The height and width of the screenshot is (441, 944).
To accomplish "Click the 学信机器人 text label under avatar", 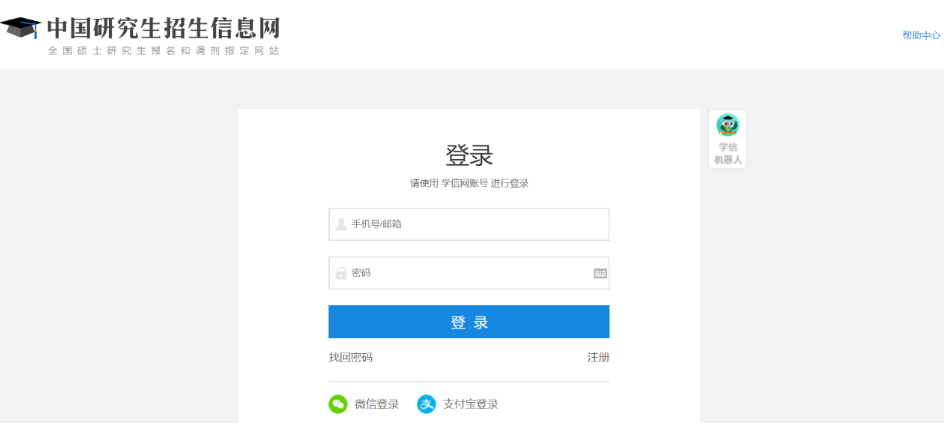I will [x=727, y=153].
